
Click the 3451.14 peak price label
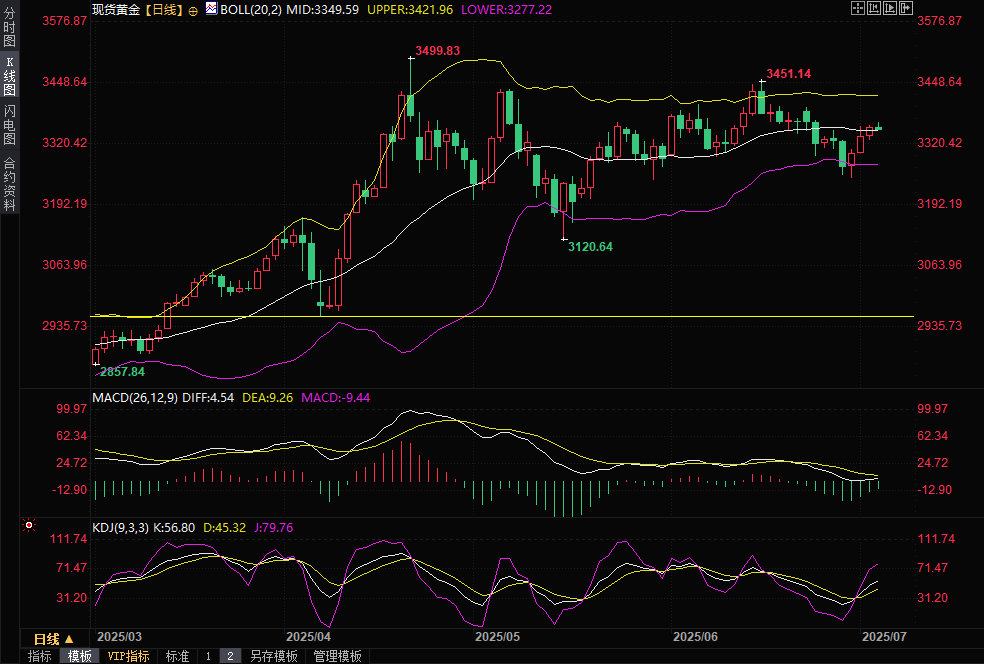coord(789,74)
